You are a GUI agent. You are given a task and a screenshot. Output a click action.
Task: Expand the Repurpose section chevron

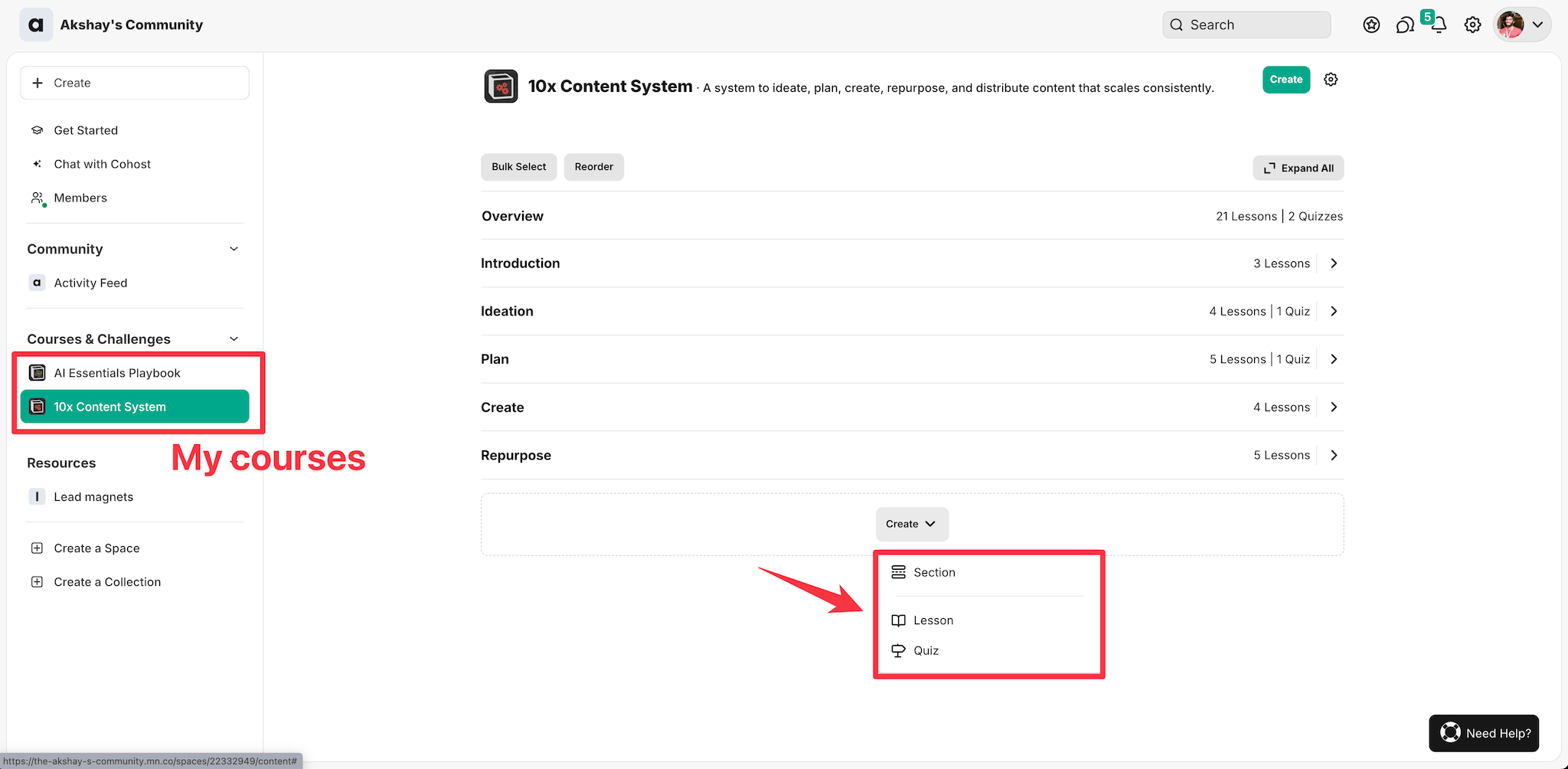(1334, 455)
